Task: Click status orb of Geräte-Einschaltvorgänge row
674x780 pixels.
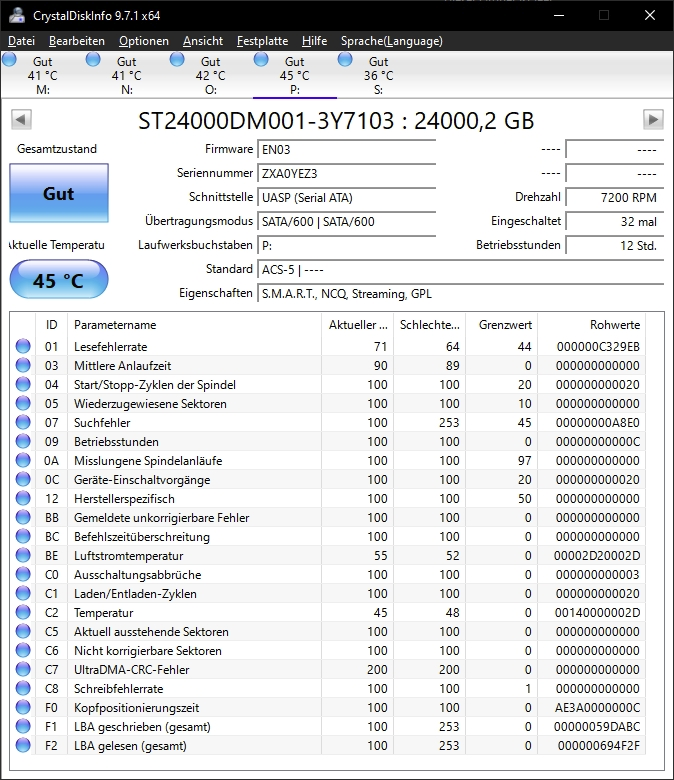Action: pos(23,479)
